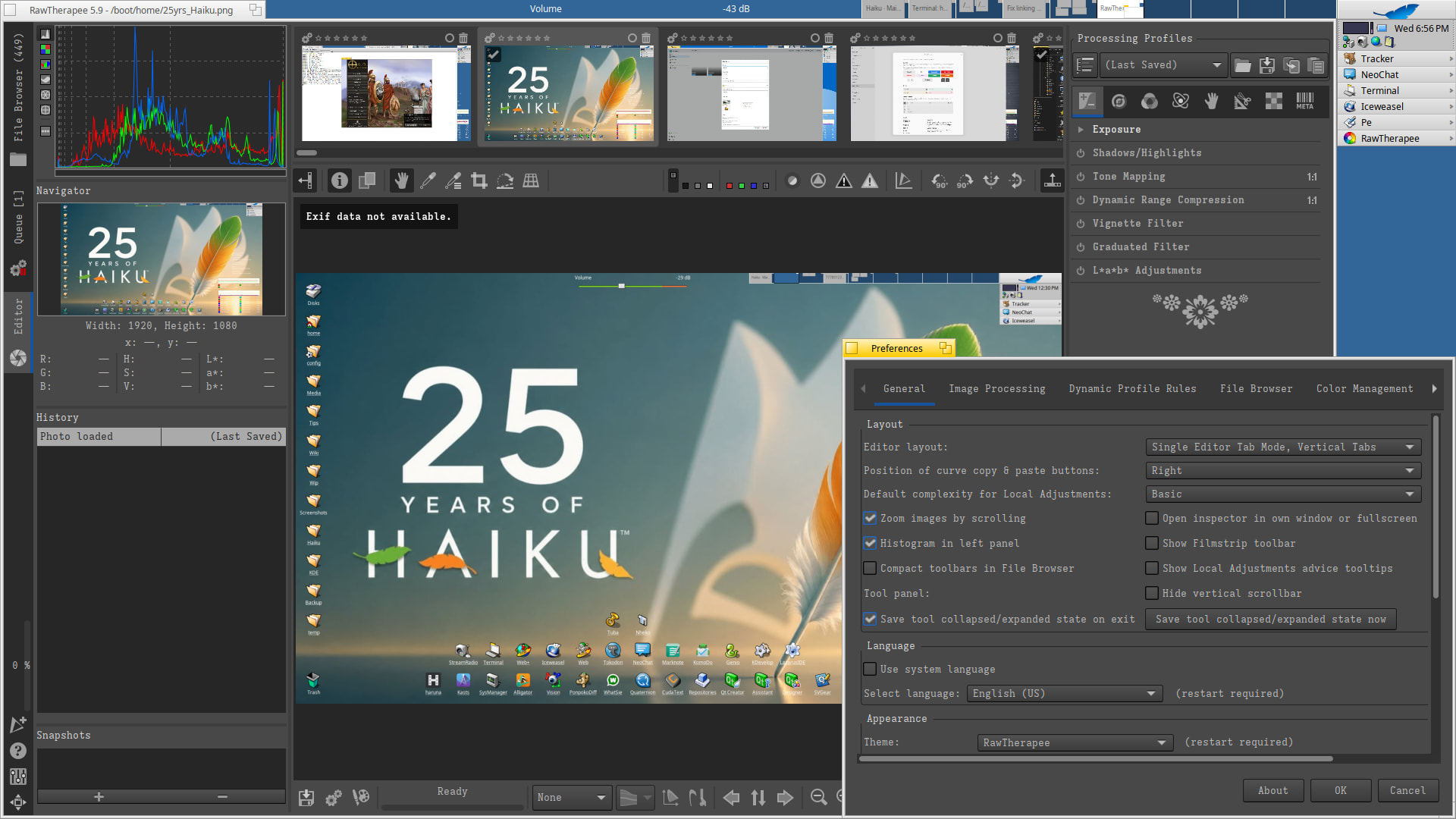Enable Hide vertical scrollbar checkbox
1456x819 pixels.
pyautogui.click(x=1152, y=594)
